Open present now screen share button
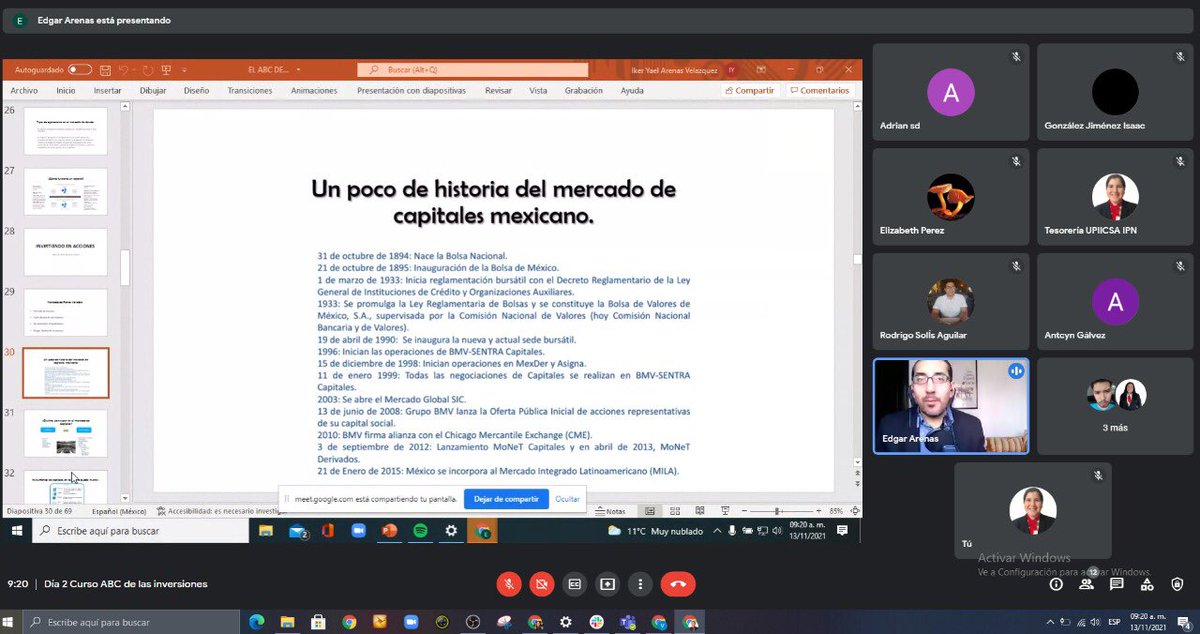The image size is (1200, 634). [607, 584]
